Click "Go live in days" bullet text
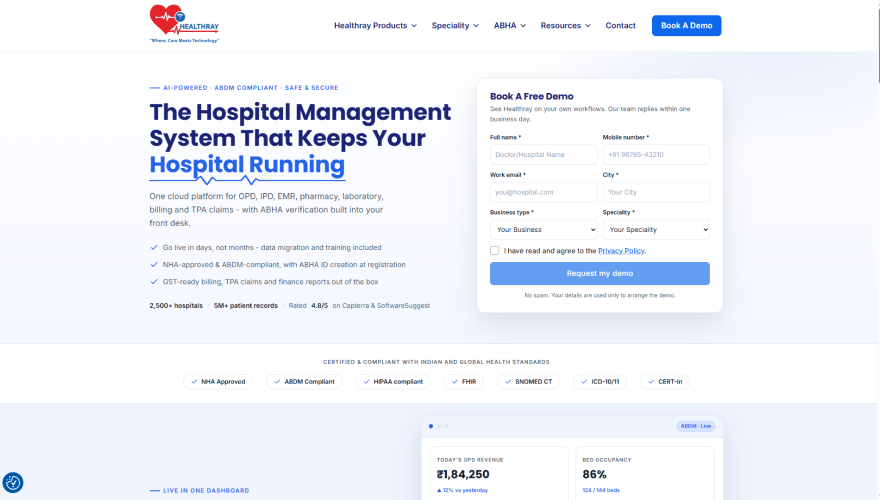The height and width of the screenshot is (500, 880). (272, 247)
